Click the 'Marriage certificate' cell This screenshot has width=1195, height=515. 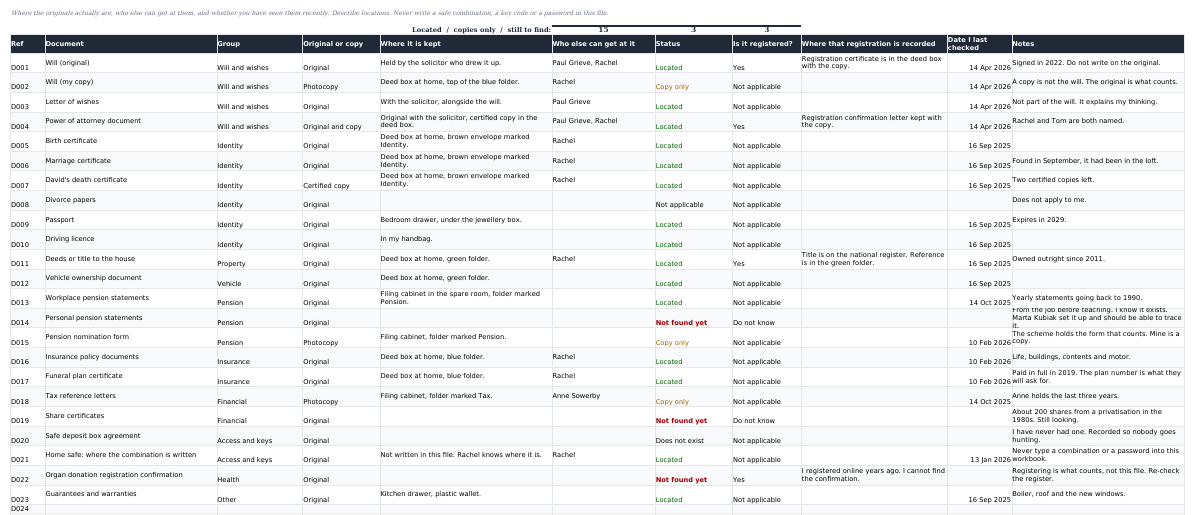coord(131,162)
